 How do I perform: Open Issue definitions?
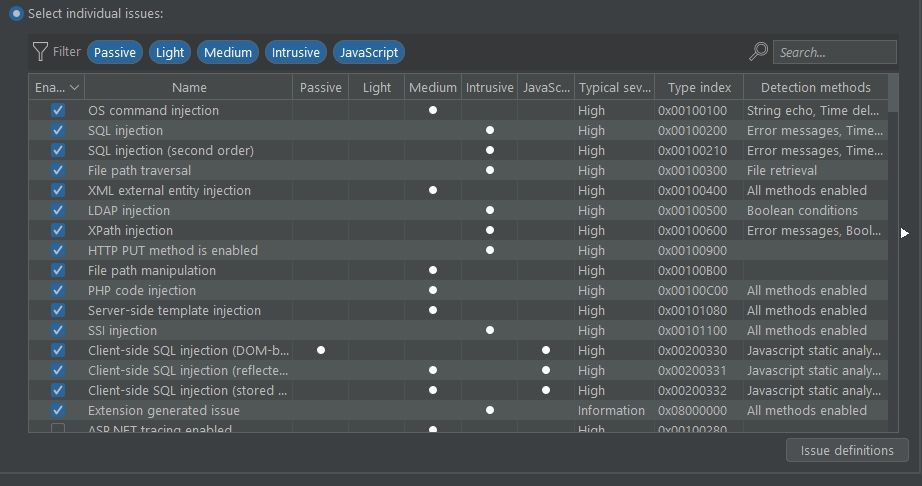847,450
